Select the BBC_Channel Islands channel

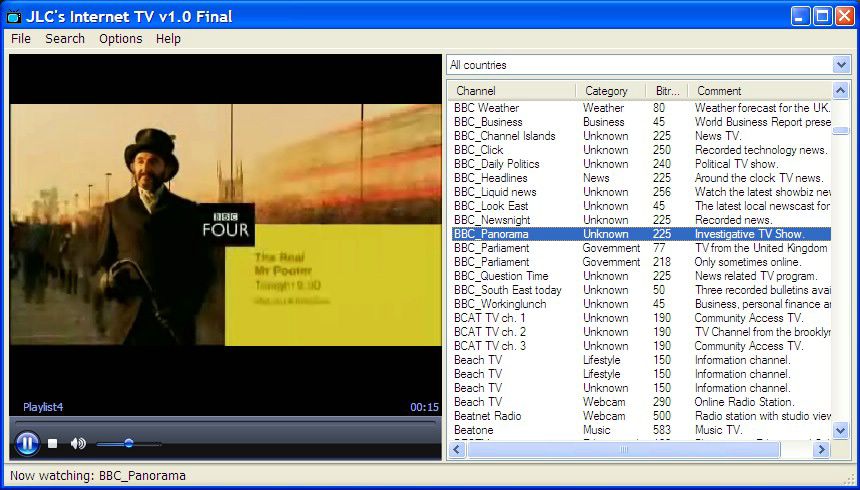click(x=641, y=136)
